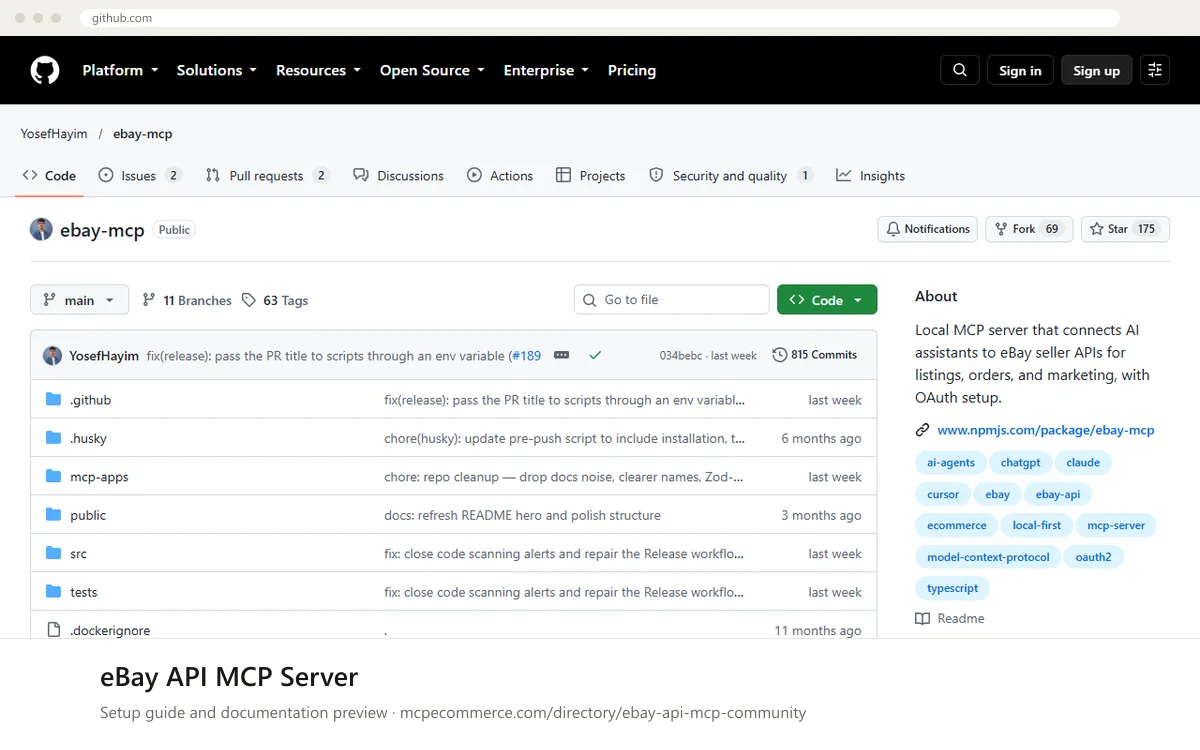Click commit message 'docs: refresh README hero and polish structure'

[522, 515]
